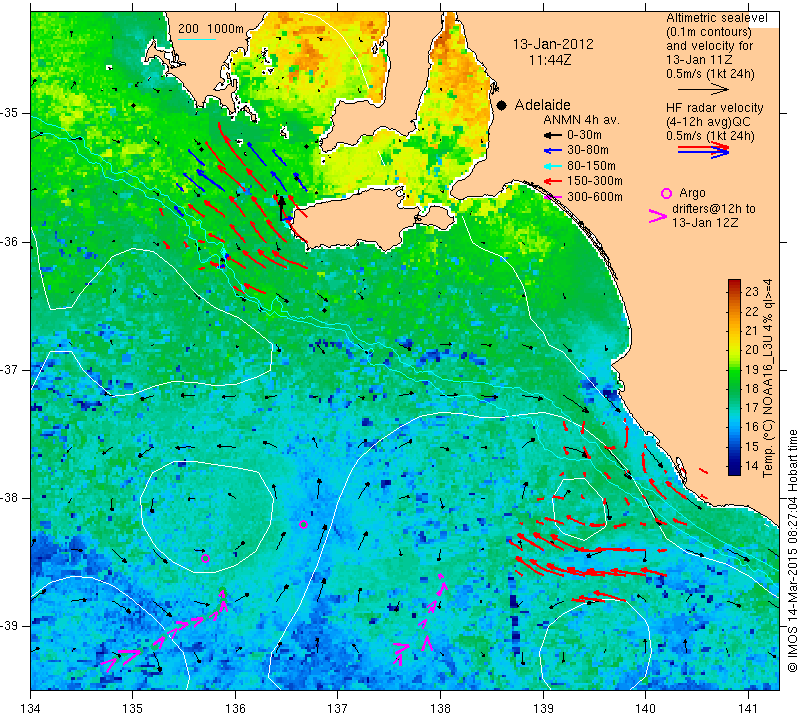Click the colorbar temperature axis title
The height and width of the screenshot is (720, 800).
[x=768, y=378]
